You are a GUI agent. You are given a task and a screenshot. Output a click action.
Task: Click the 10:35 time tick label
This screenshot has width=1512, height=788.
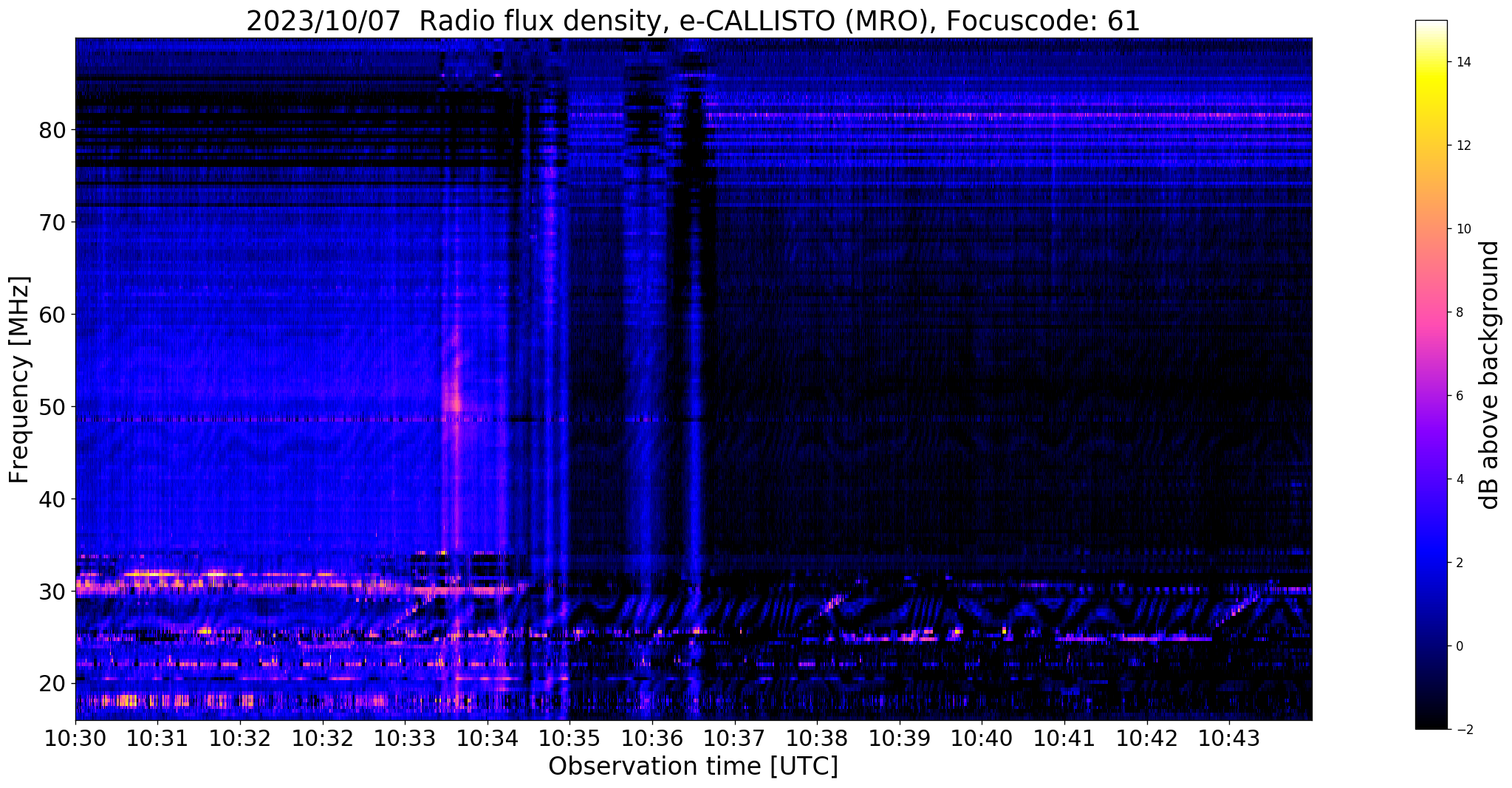tap(569, 739)
